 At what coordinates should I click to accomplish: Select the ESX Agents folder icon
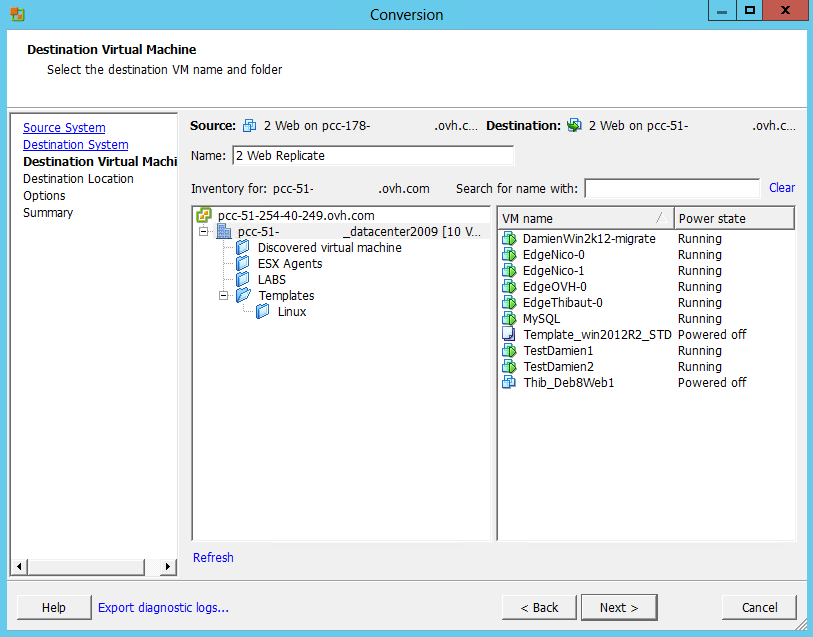click(243, 263)
